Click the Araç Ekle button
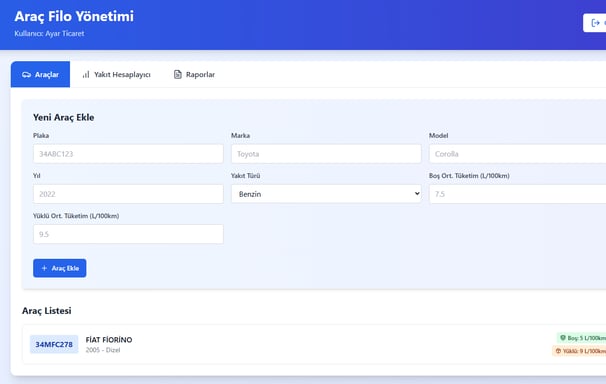This screenshot has height=384, width=606. pos(60,268)
